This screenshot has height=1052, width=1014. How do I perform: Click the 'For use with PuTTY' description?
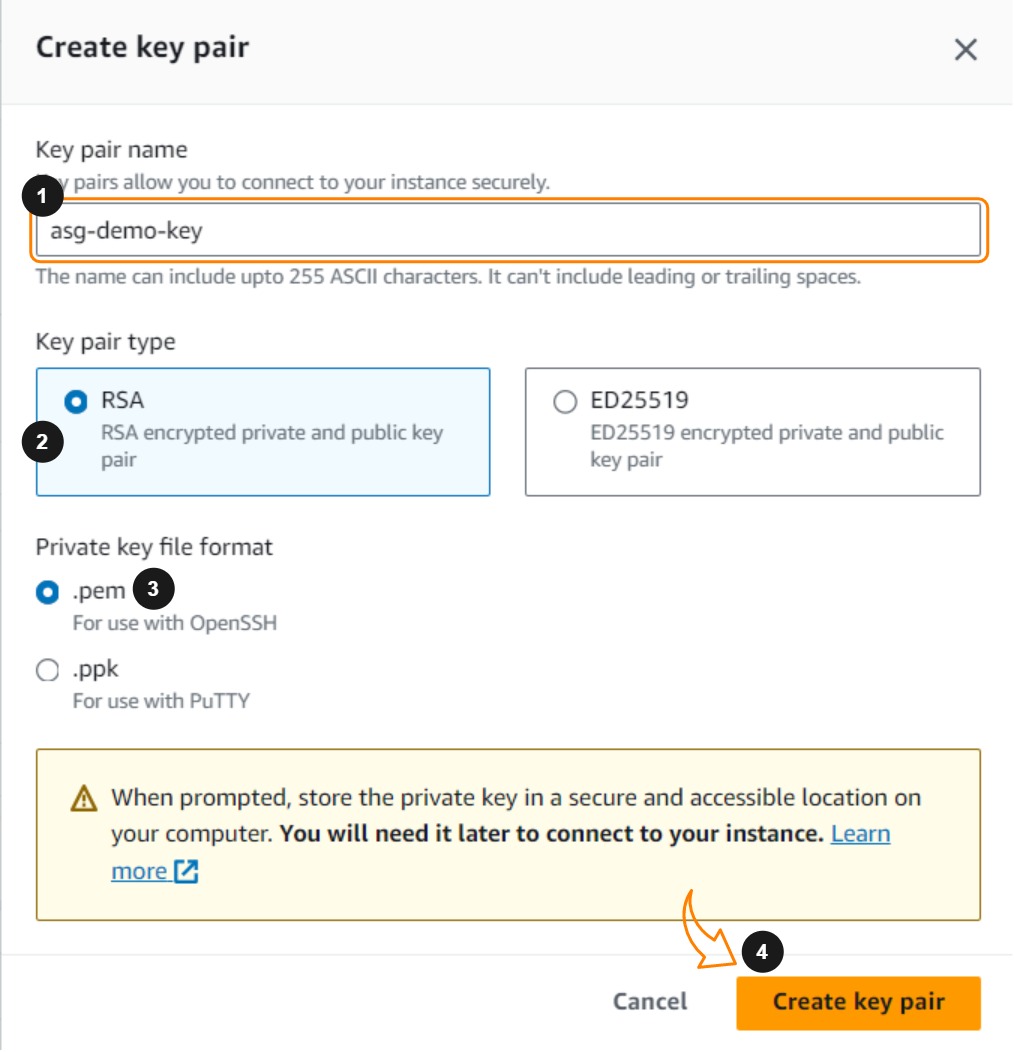click(161, 701)
